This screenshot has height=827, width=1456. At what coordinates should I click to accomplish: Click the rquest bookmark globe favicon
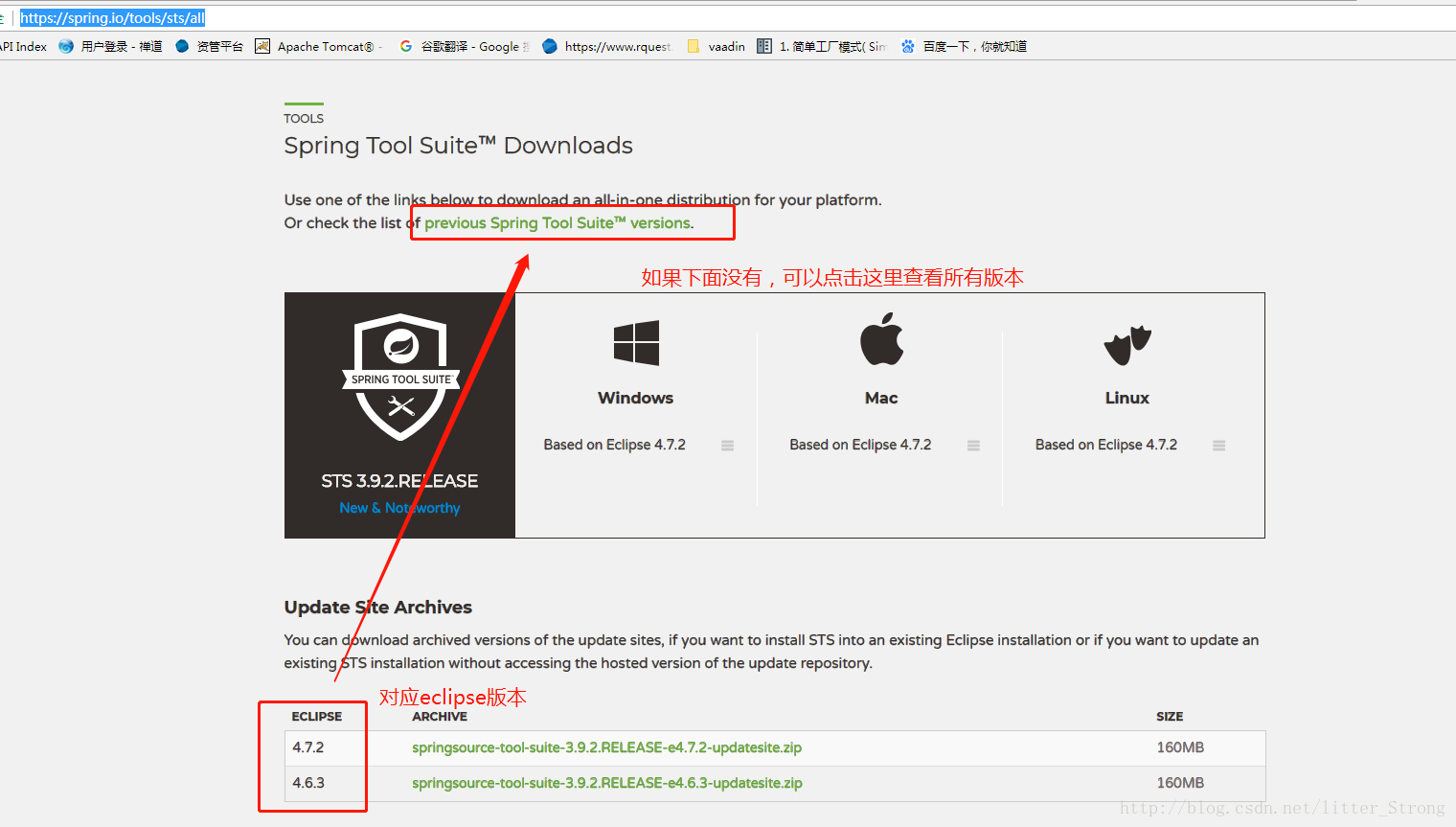[x=550, y=46]
